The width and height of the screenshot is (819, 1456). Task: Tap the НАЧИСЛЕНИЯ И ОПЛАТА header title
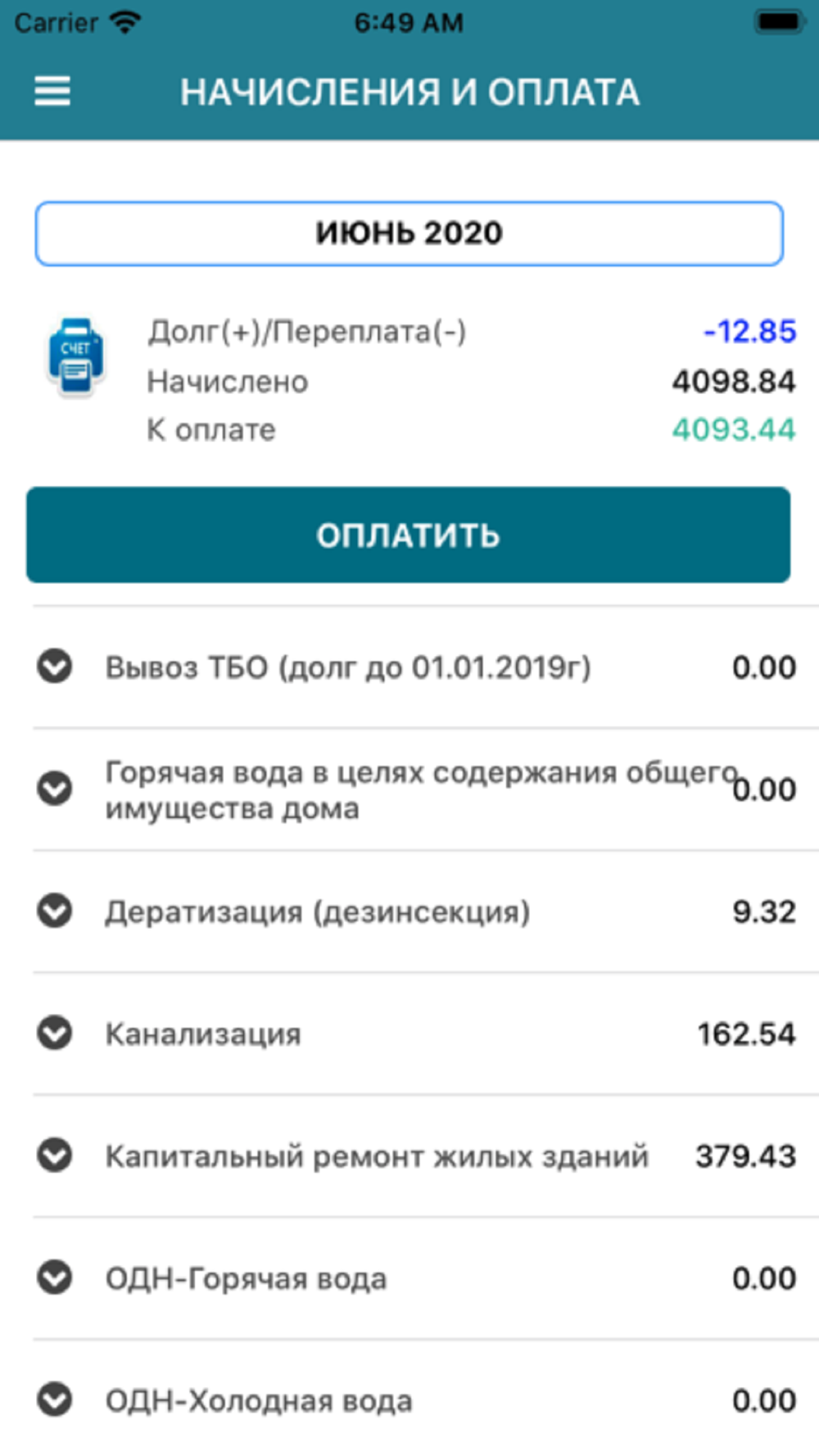[x=409, y=92]
